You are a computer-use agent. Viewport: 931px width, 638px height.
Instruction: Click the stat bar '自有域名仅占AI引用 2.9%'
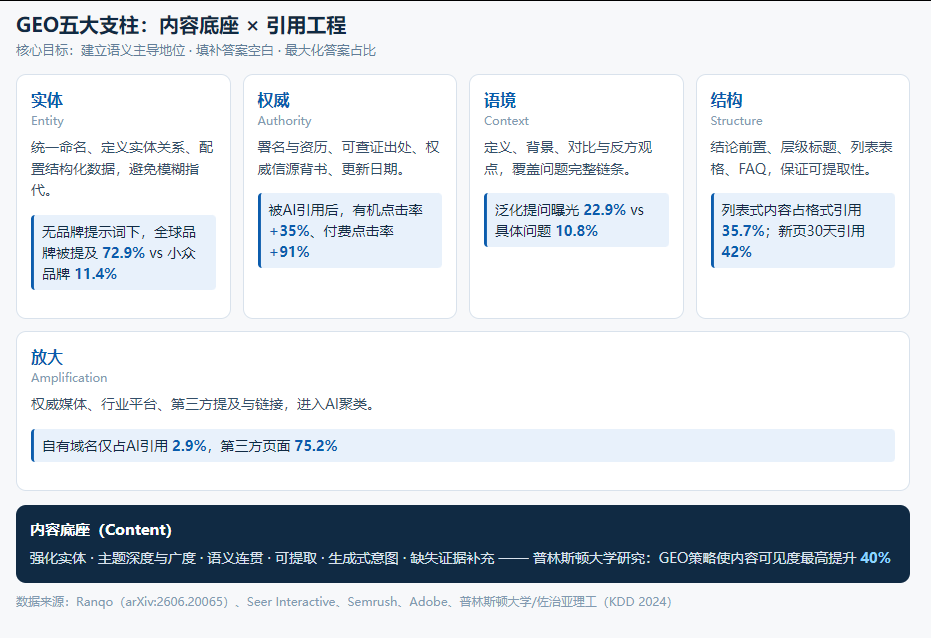[463, 446]
